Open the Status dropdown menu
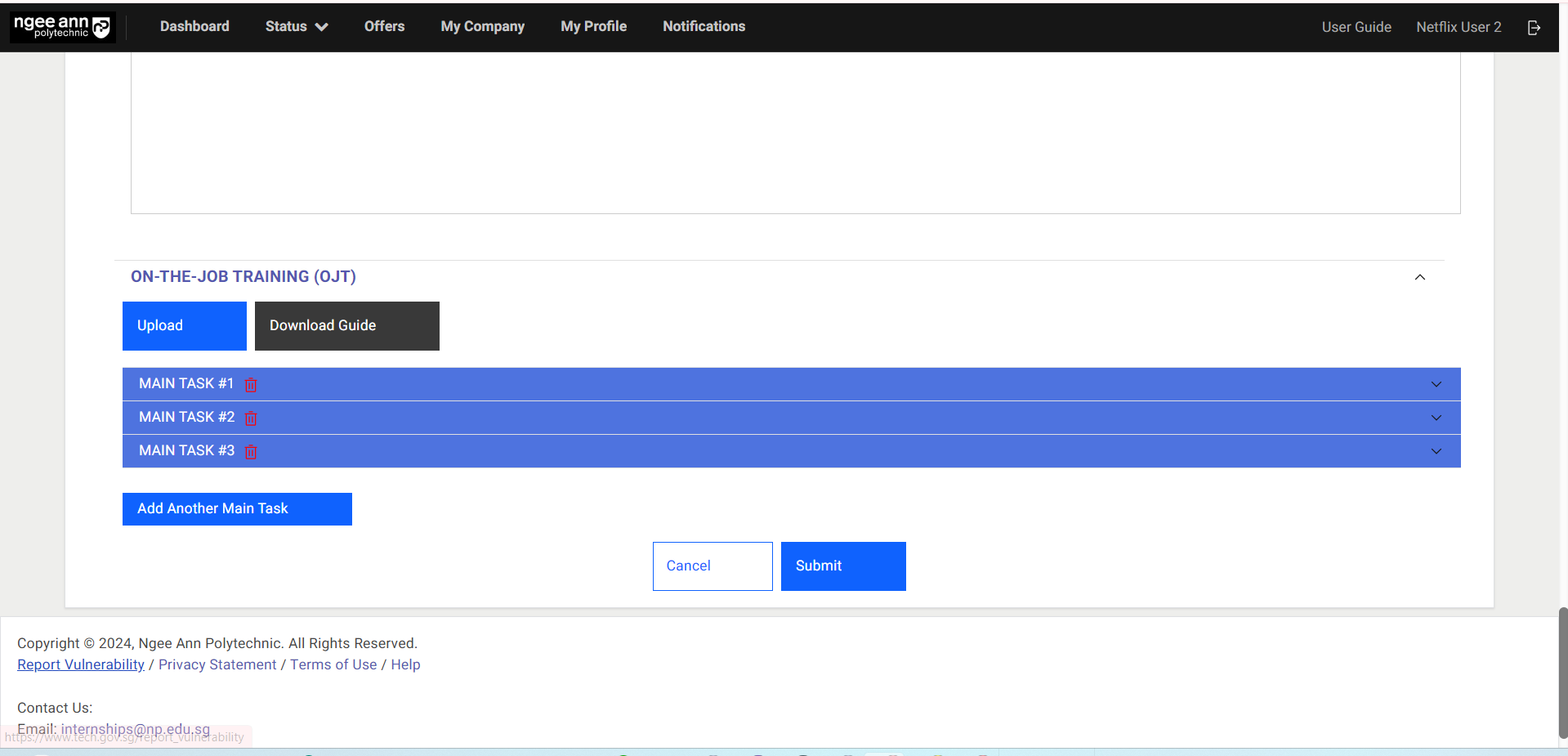The image size is (1568, 756). [296, 27]
